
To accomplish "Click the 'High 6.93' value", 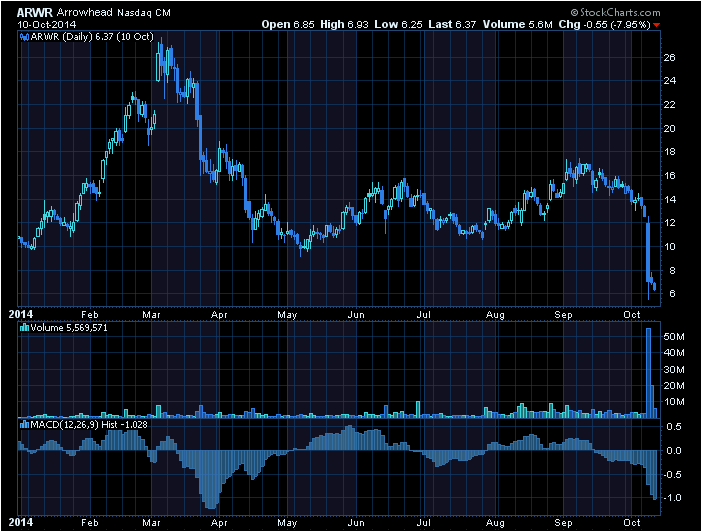I will point(344,24).
